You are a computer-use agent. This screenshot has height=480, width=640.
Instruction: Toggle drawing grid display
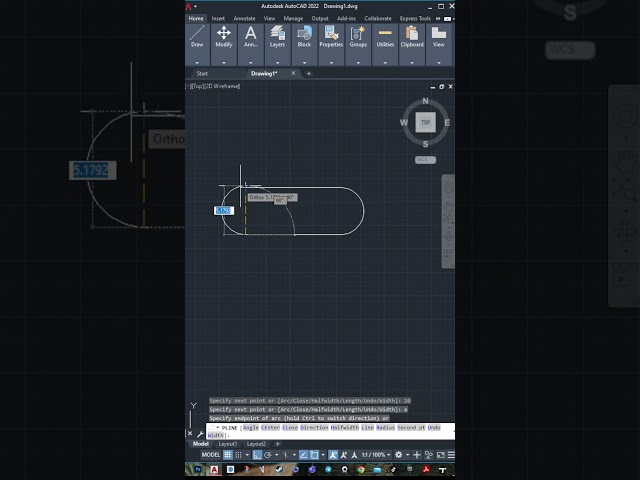click(228, 455)
